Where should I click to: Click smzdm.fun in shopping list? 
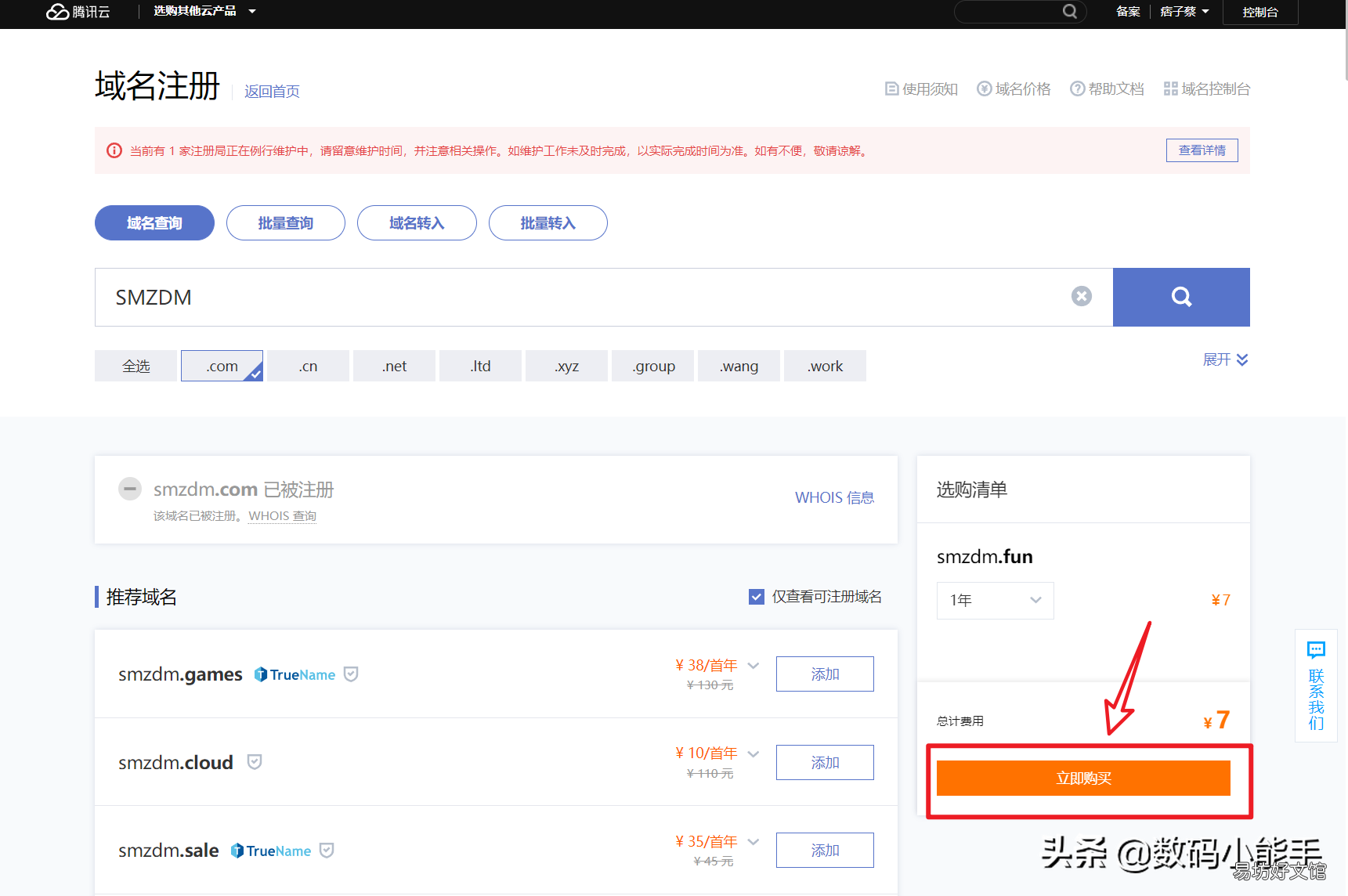tap(985, 556)
